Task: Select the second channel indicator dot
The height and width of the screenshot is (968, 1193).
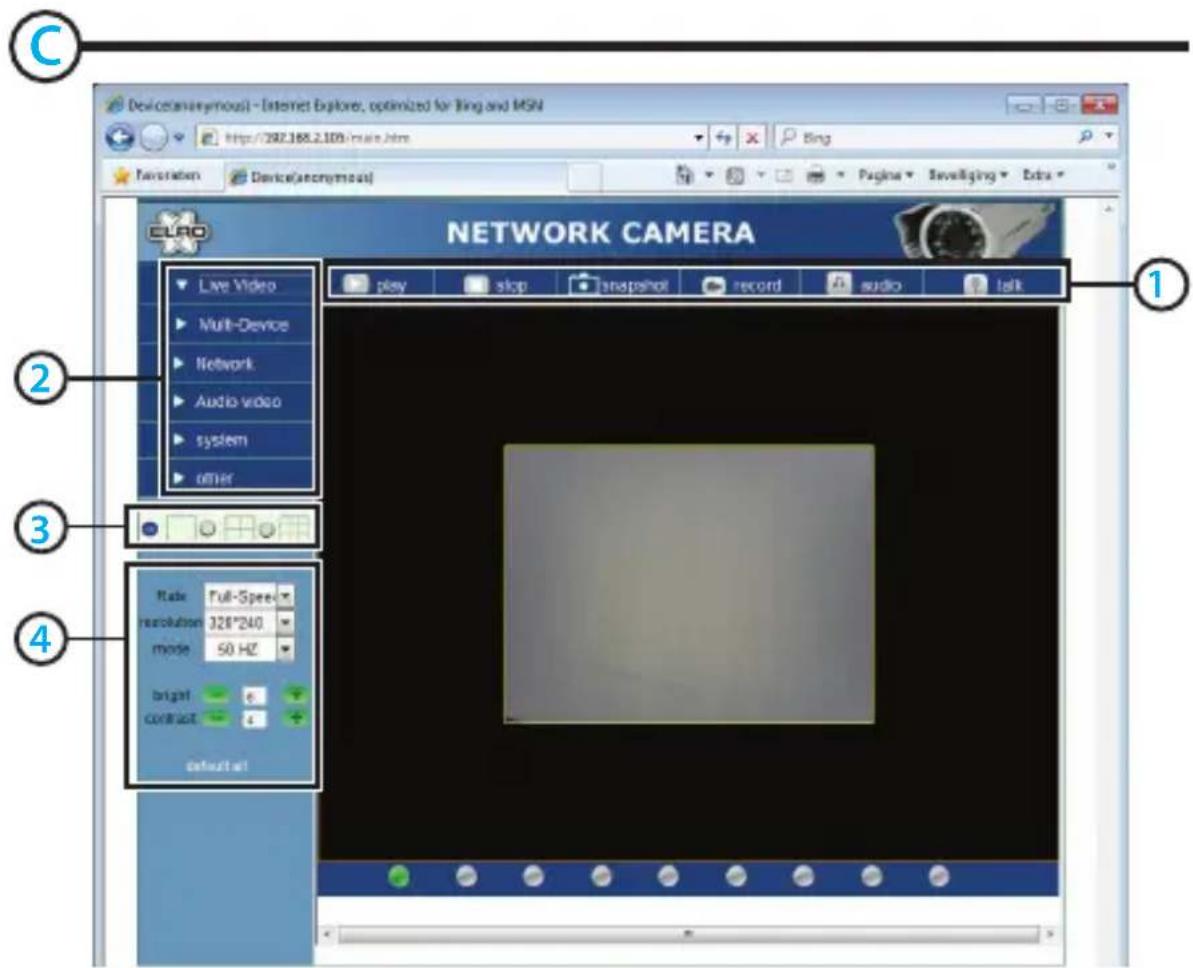Action: [466, 877]
